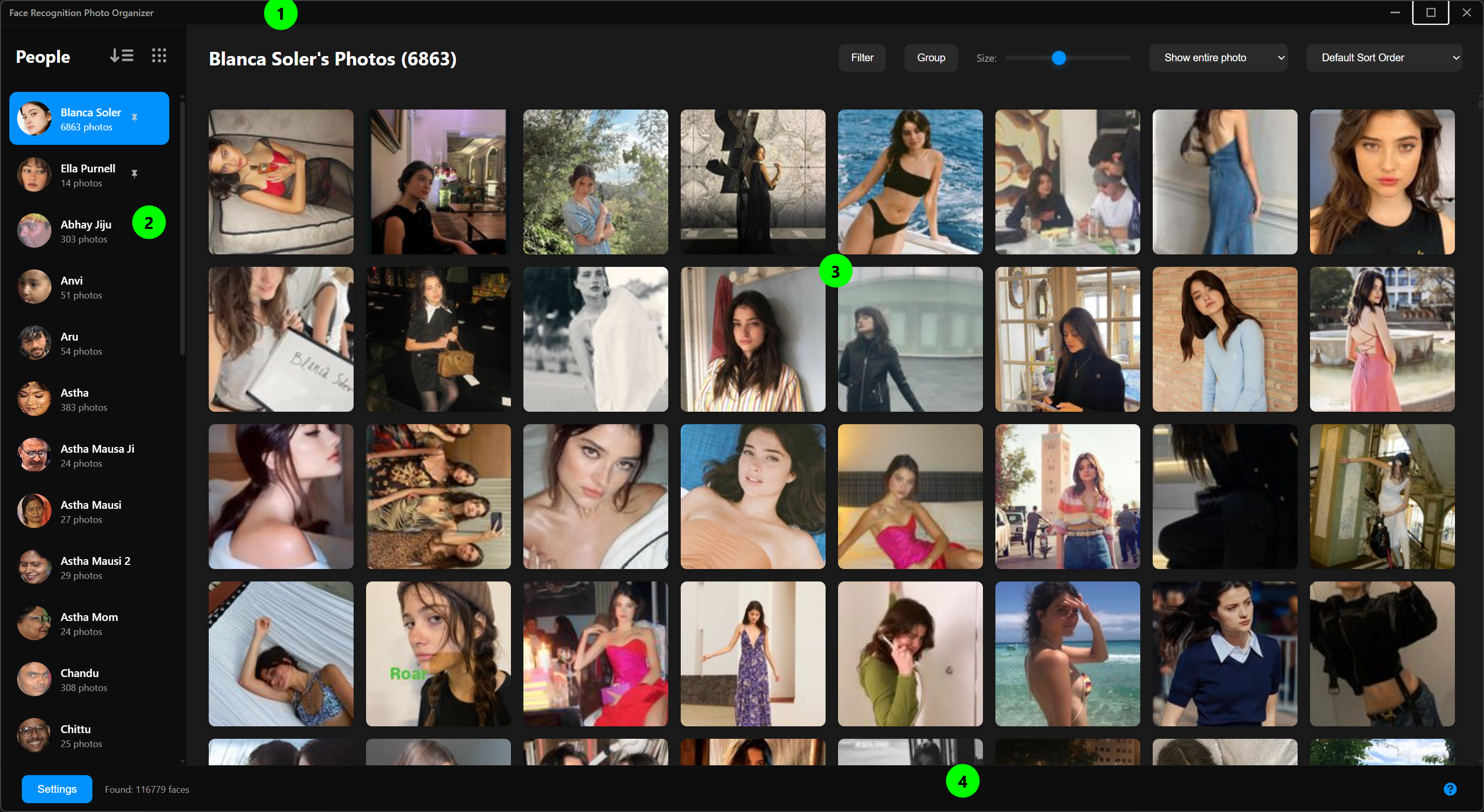Click the Blanca Soler's Photos (6863) heading
This screenshot has height=812, width=1484.
332,59
